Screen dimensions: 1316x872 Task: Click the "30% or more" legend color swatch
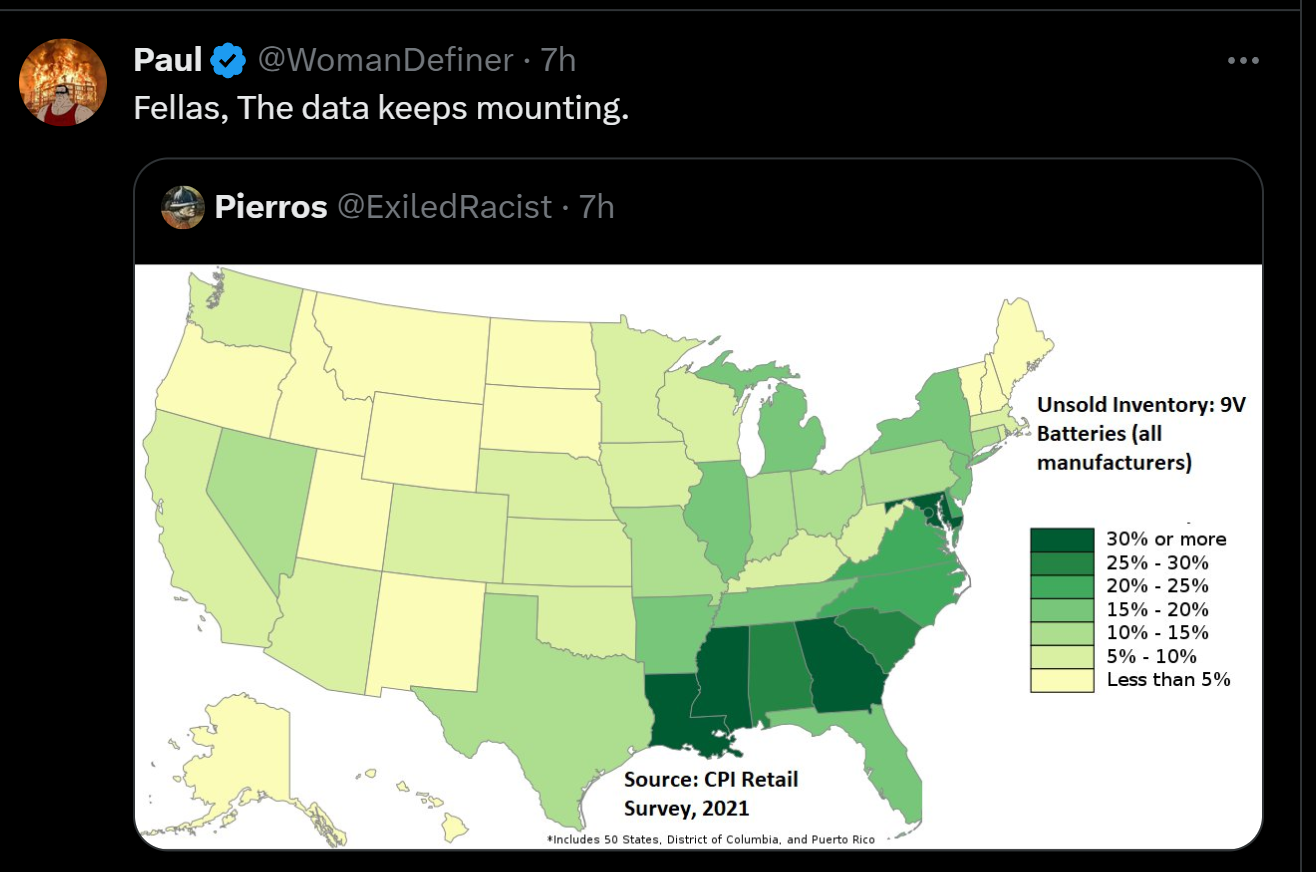1063,539
